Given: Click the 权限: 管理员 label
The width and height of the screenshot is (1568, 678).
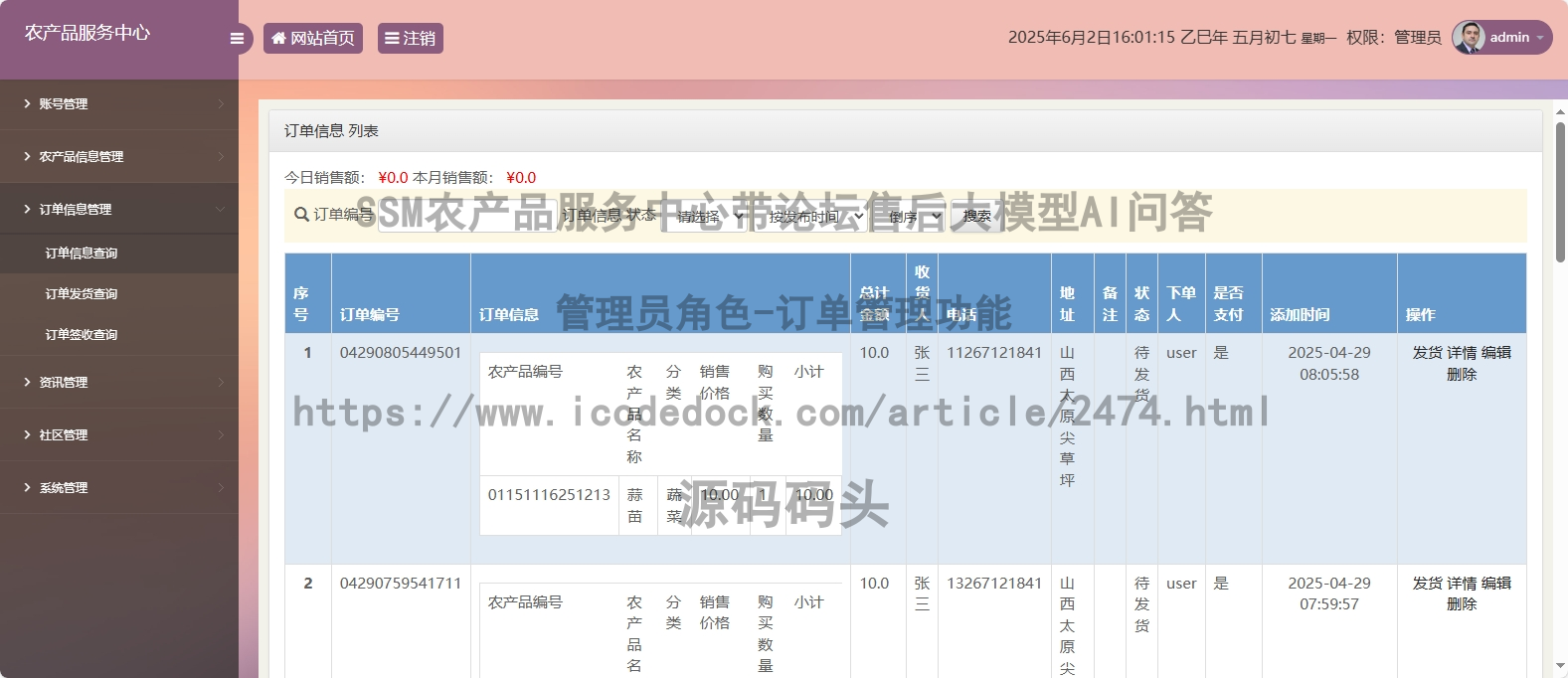Looking at the screenshot, I should point(1394,38).
